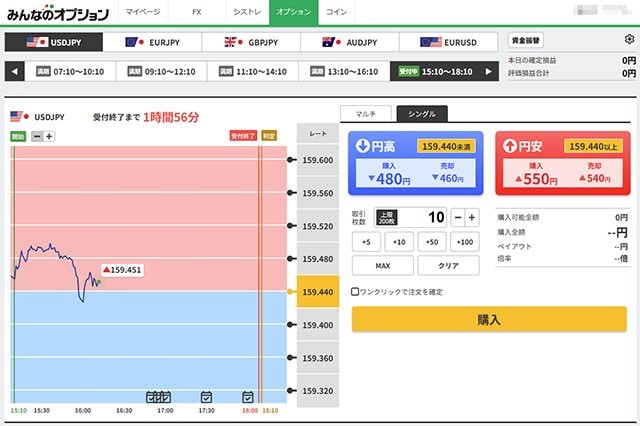Select the EURJPY currency pair

[x=152, y=42]
